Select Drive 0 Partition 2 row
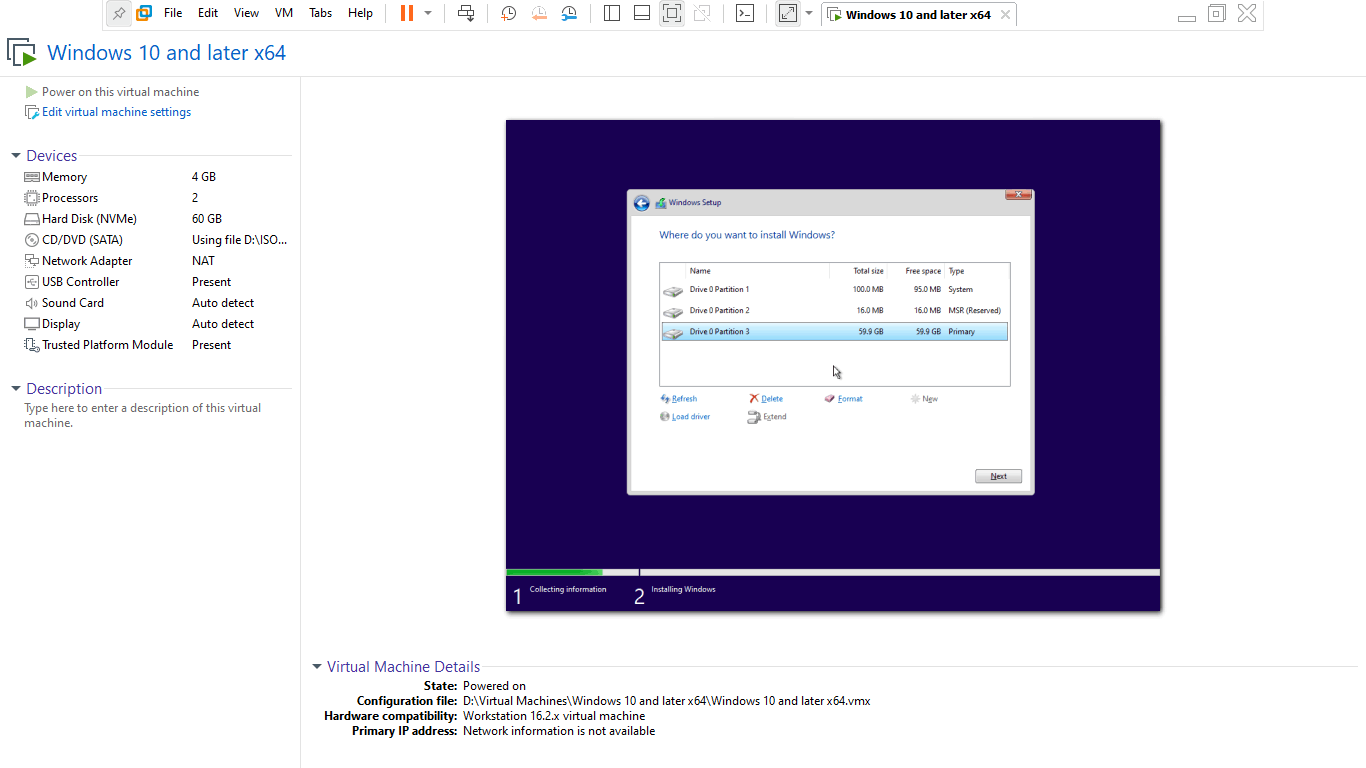The image size is (1366, 768). click(x=834, y=310)
